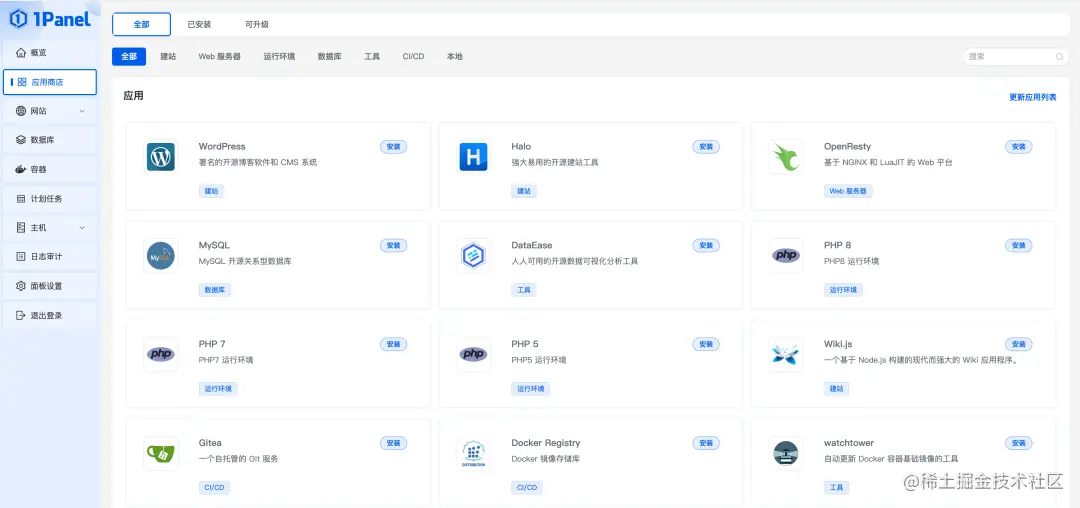Screen dimensions: 1080x508
Task: Click the 计划任务 calendar icon
Action: [x=21, y=198]
